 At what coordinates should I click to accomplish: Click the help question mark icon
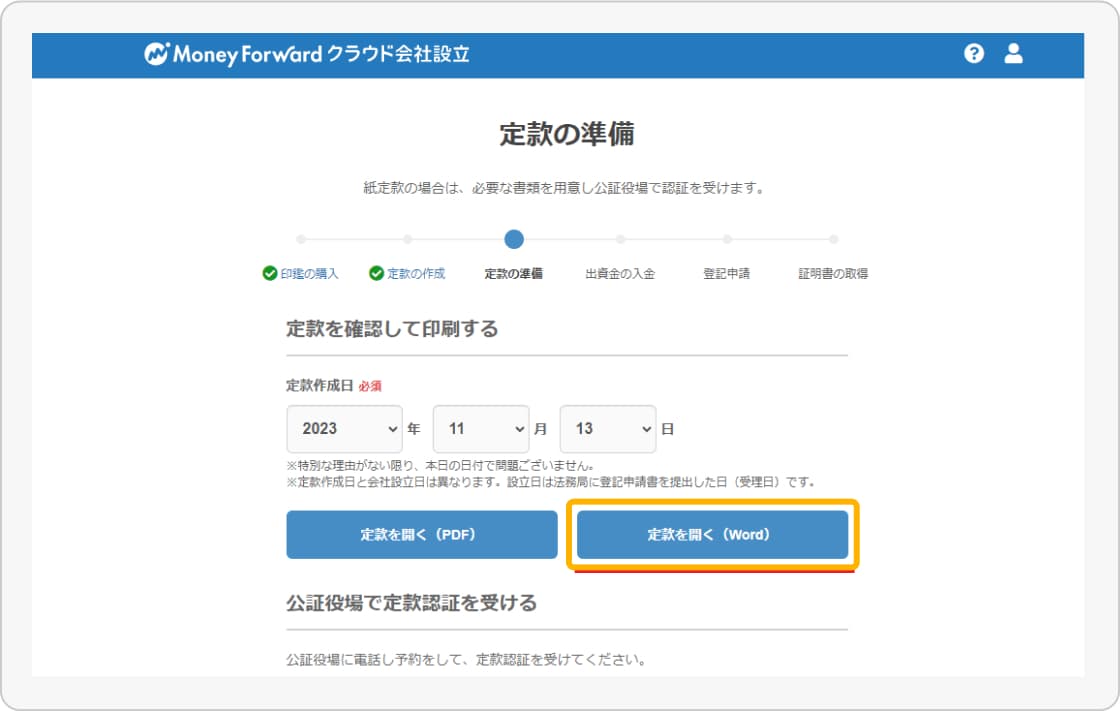coord(974,54)
